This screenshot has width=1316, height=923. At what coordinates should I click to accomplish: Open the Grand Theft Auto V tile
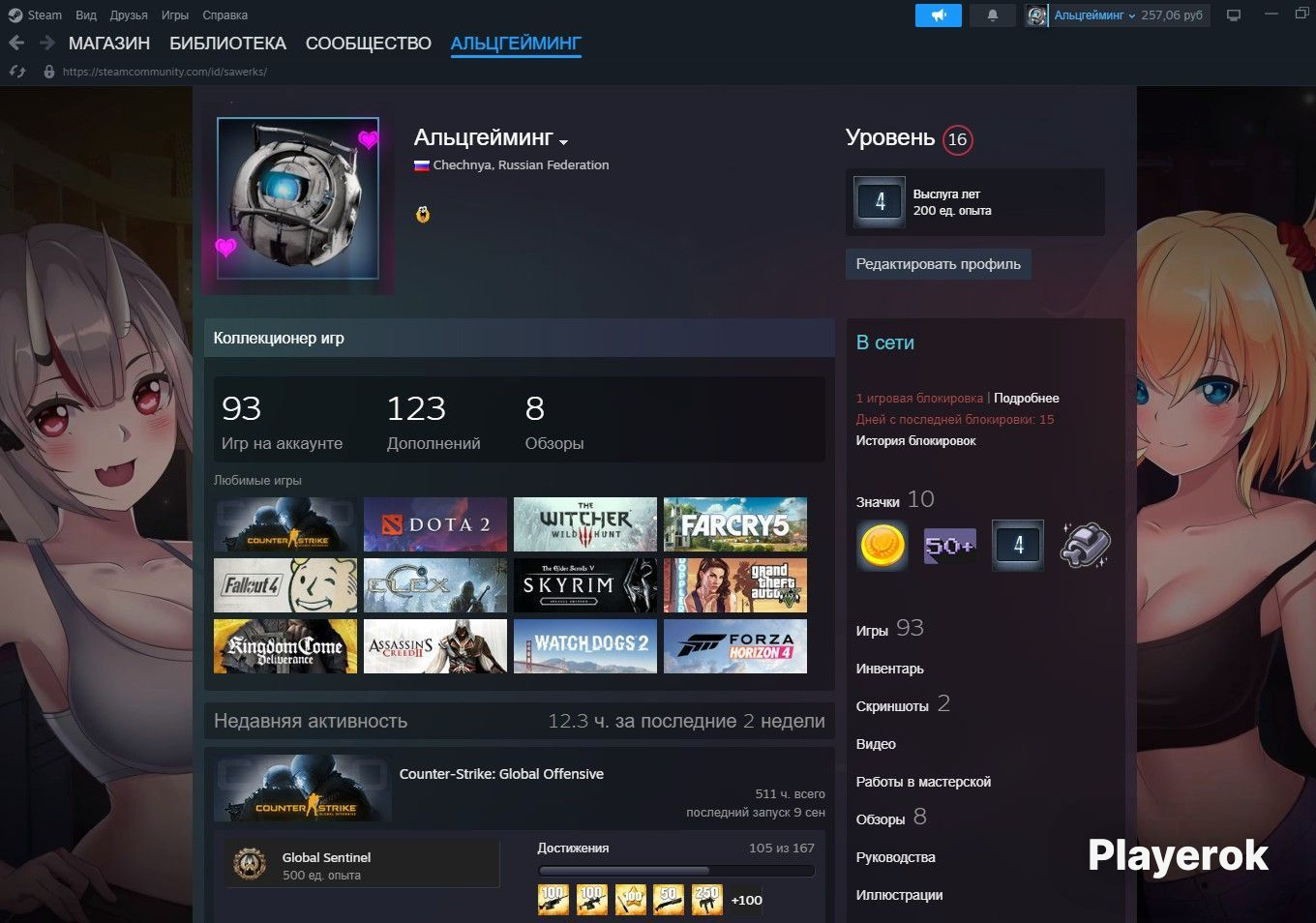[x=735, y=585]
